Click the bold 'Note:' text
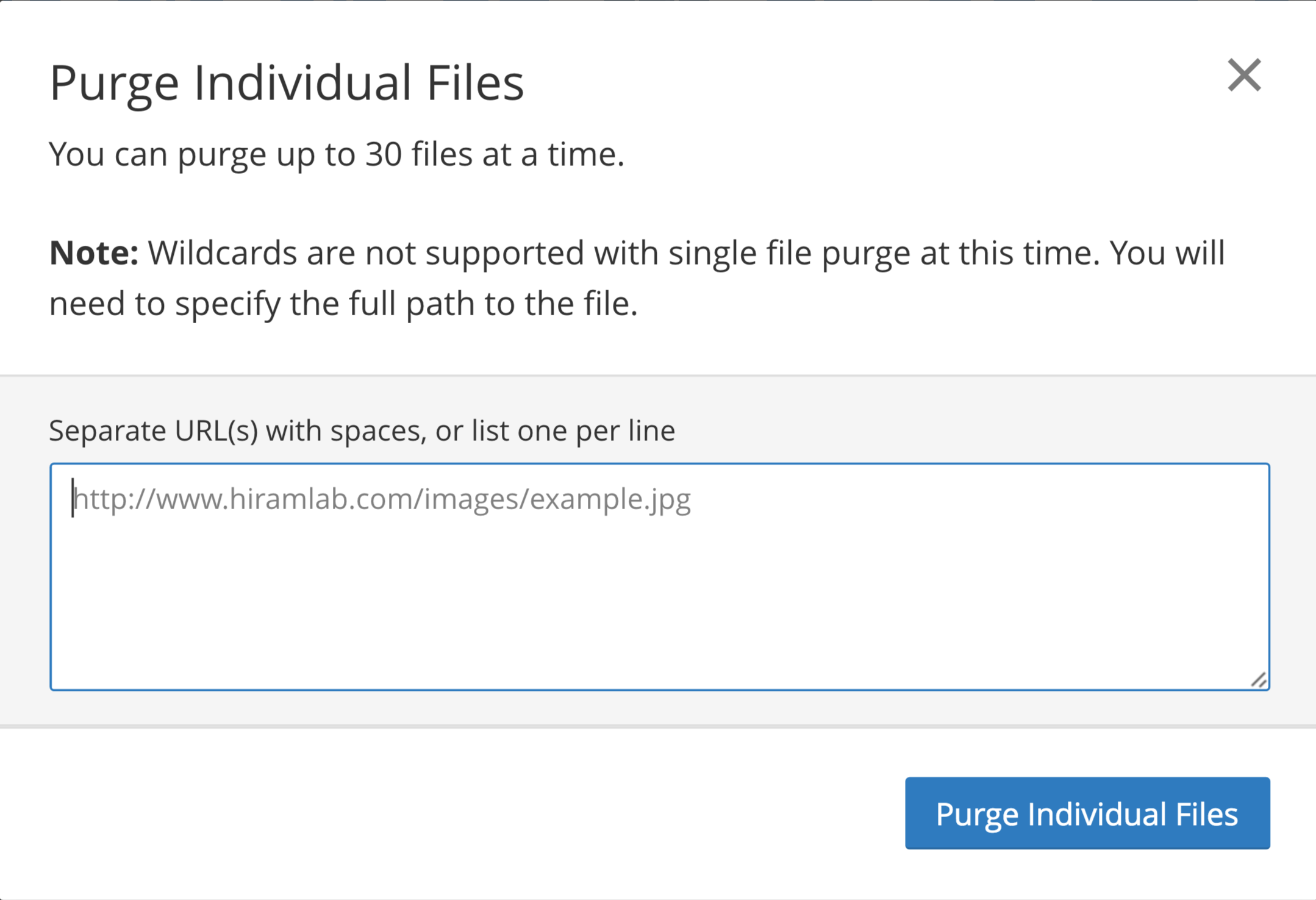Viewport: 1316px width, 900px height. (x=94, y=252)
